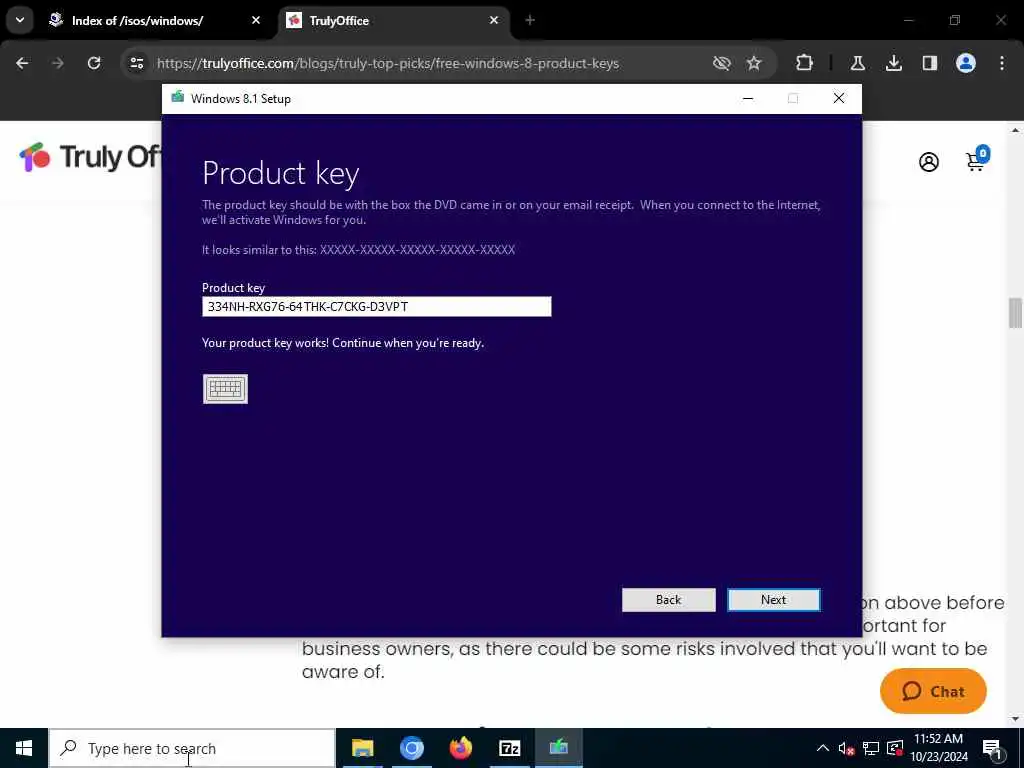The width and height of the screenshot is (1024, 768).
Task: Close the Windows 8.1 Setup window
Action: pyautogui.click(x=839, y=99)
